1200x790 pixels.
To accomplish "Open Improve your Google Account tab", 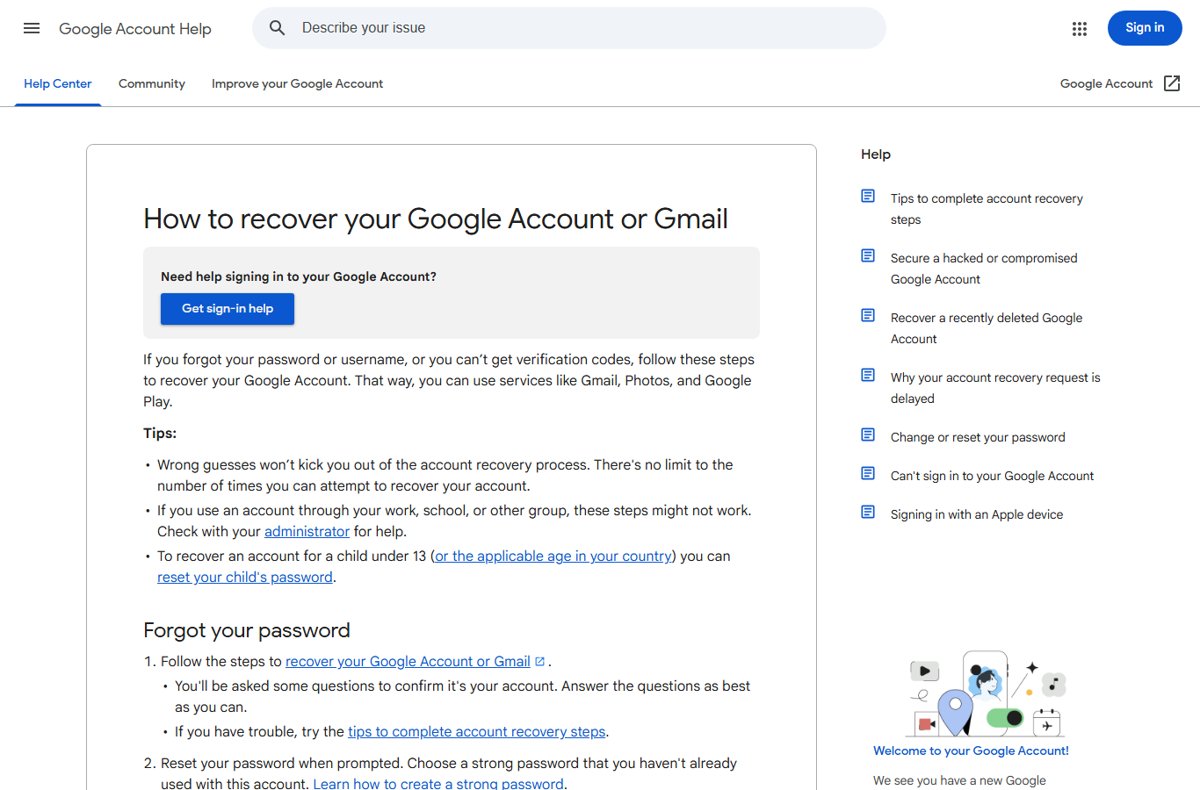I will (x=297, y=84).
